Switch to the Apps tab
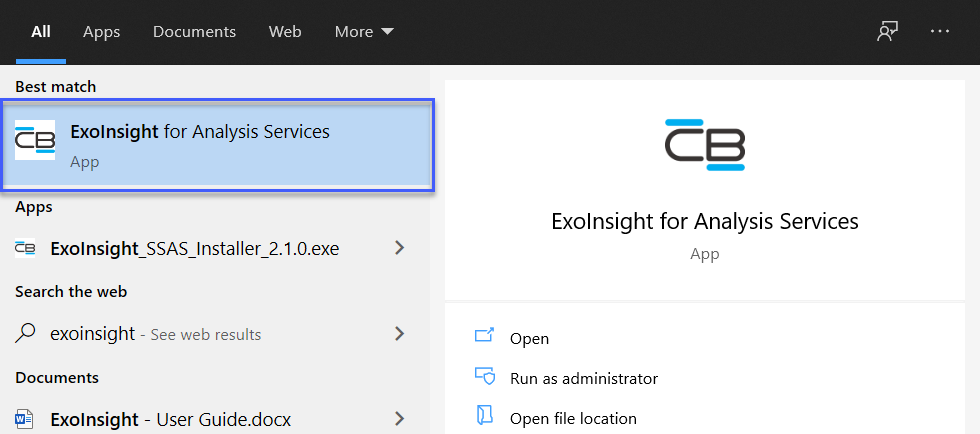This screenshot has width=980, height=434. click(x=101, y=32)
